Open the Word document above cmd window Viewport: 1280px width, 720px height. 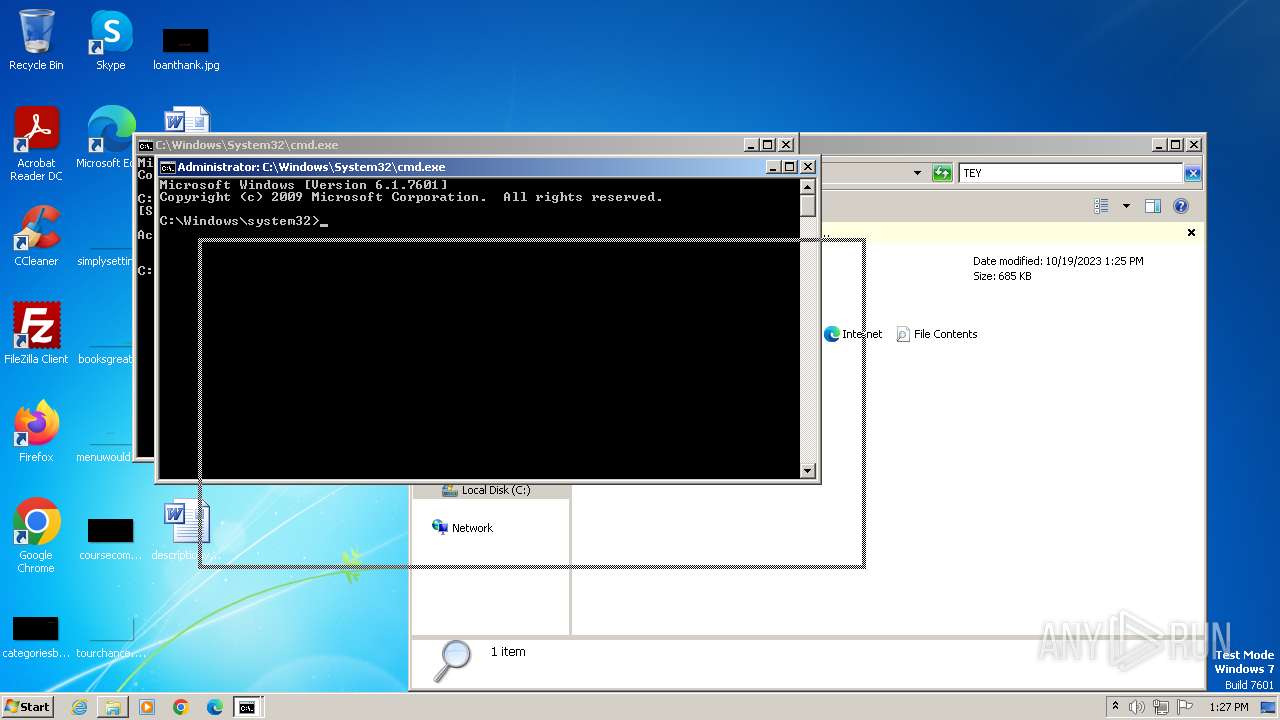click(x=186, y=120)
